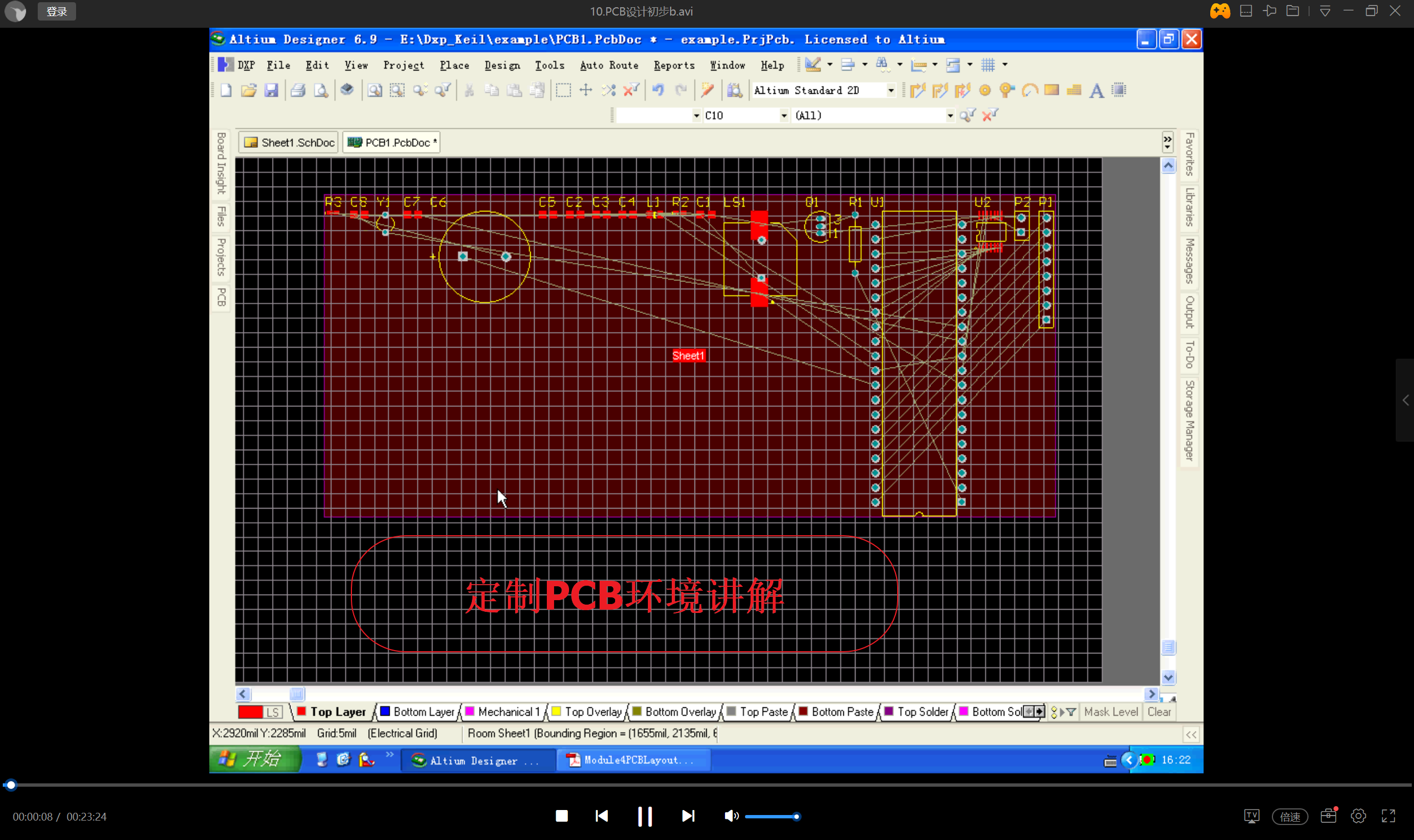Select the Place String (A) tool

click(1096, 90)
